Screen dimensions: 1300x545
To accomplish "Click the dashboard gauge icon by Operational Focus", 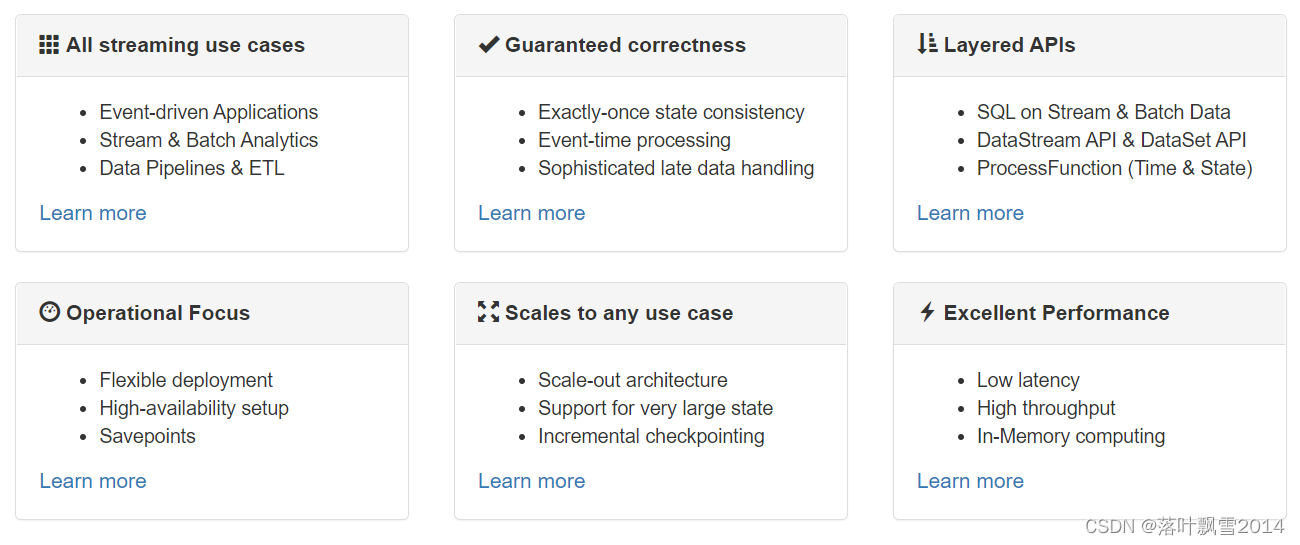I will pyautogui.click(x=49, y=312).
